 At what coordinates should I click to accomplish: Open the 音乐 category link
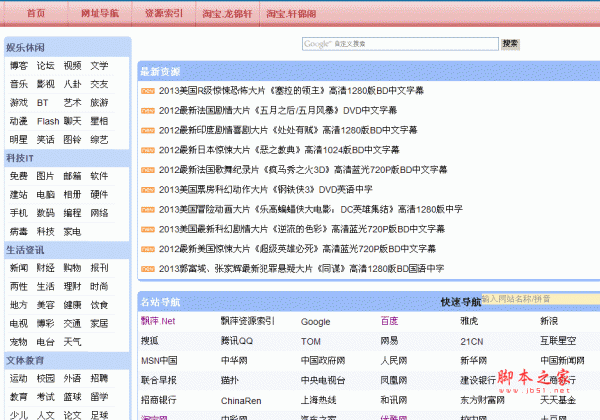pos(19,84)
